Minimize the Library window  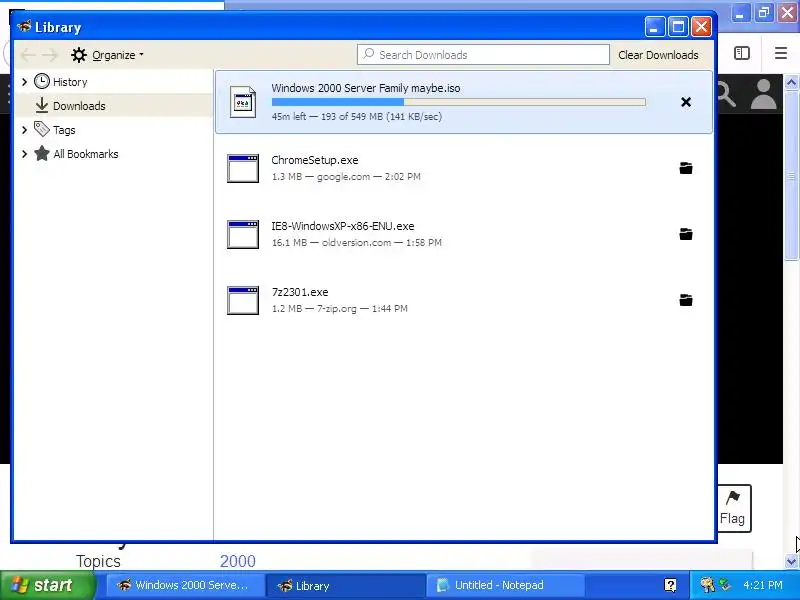click(655, 27)
